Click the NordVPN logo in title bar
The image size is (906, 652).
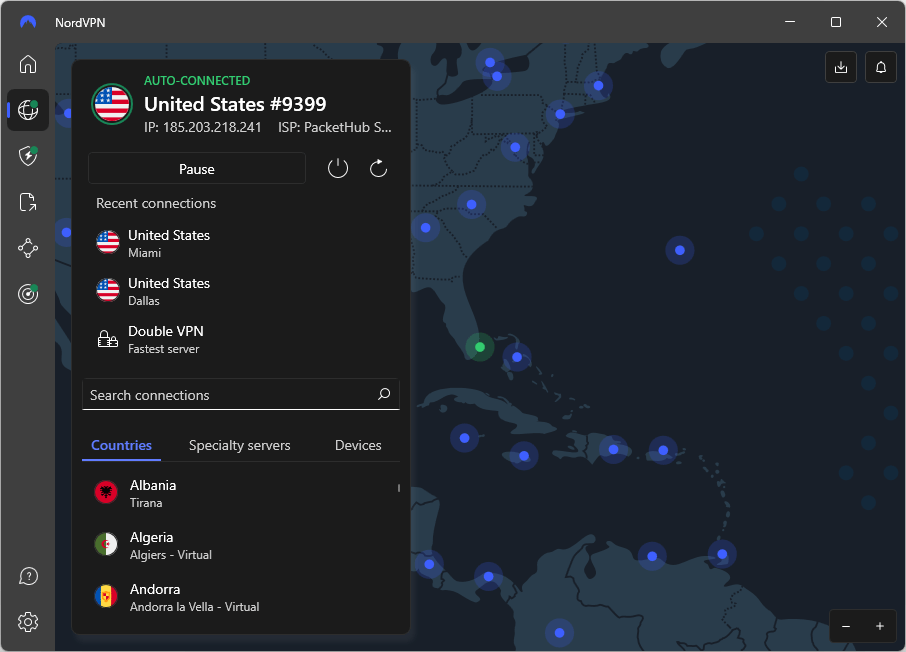28,22
